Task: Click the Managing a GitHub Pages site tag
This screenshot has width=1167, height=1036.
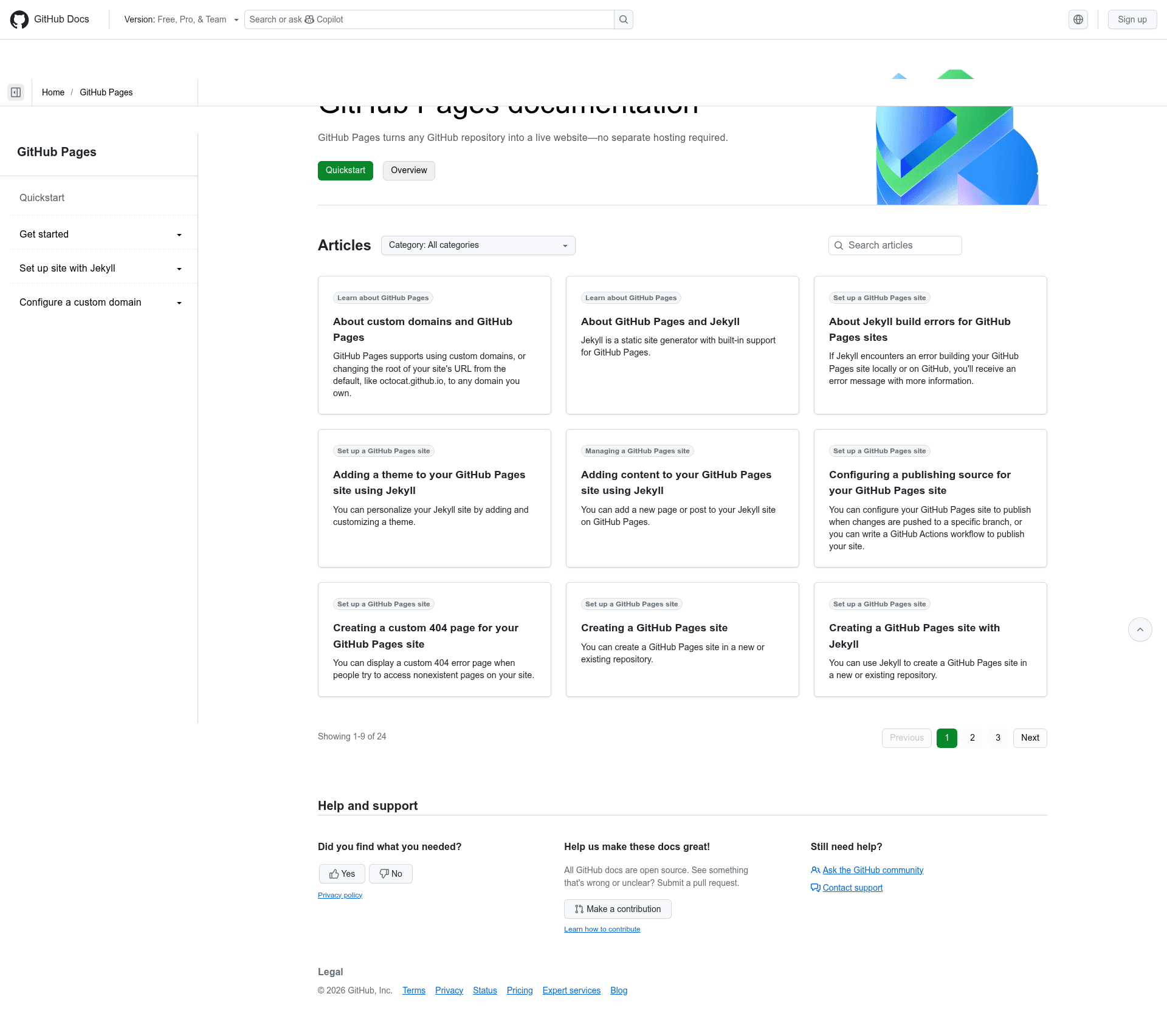Action: click(638, 451)
